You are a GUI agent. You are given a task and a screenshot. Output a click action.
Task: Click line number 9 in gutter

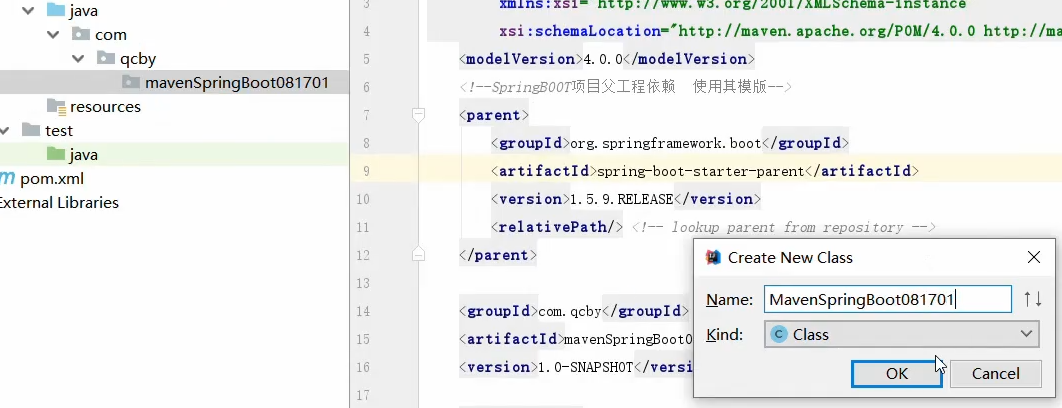[x=366, y=171]
